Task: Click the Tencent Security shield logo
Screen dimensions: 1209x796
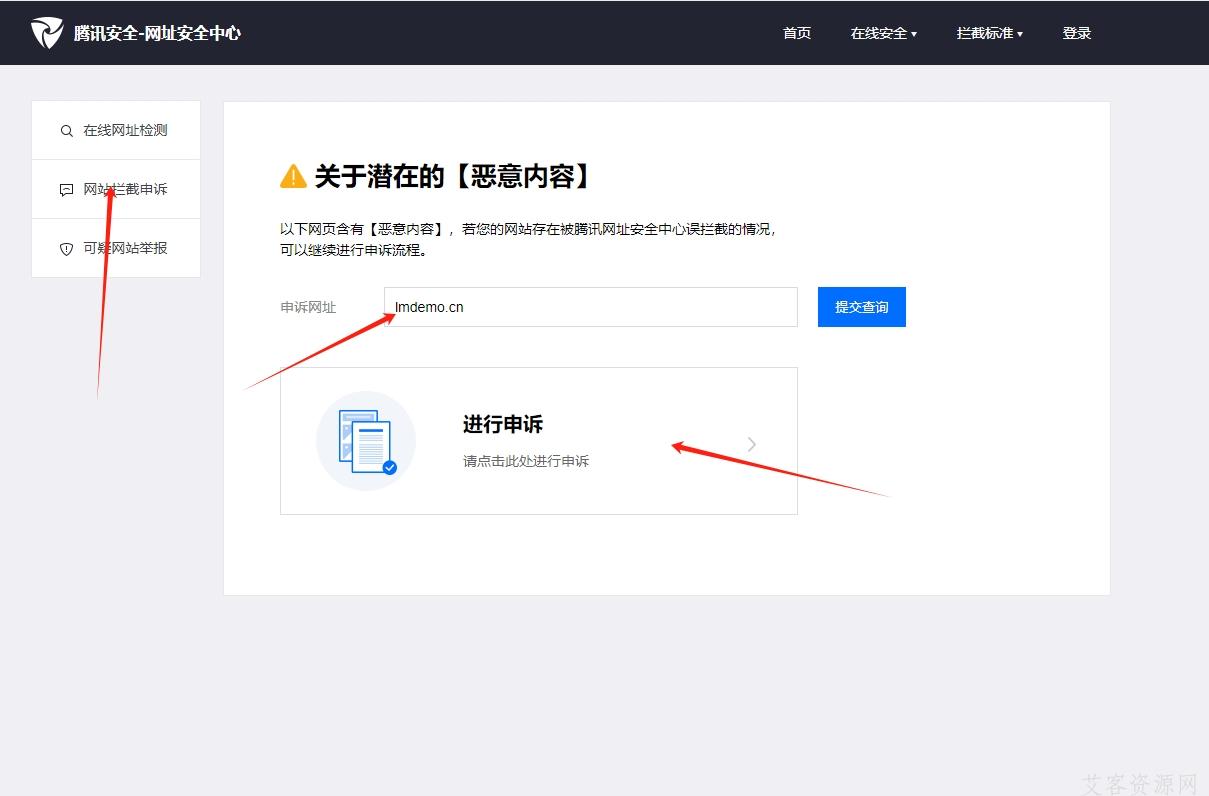Action: point(46,33)
